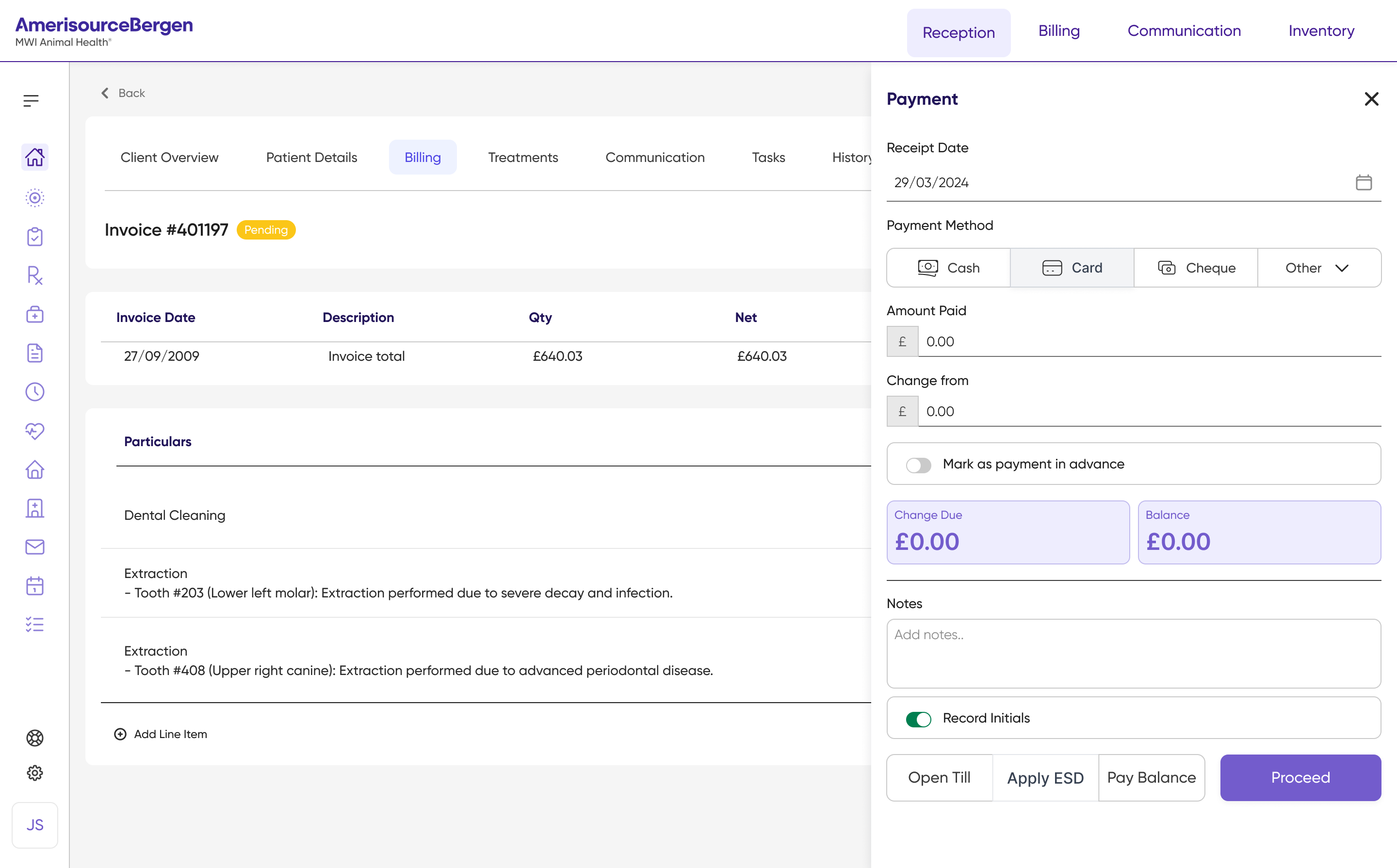Select Card as the payment method
This screenshot has height=868, width=1397.
coord(1072,268)
